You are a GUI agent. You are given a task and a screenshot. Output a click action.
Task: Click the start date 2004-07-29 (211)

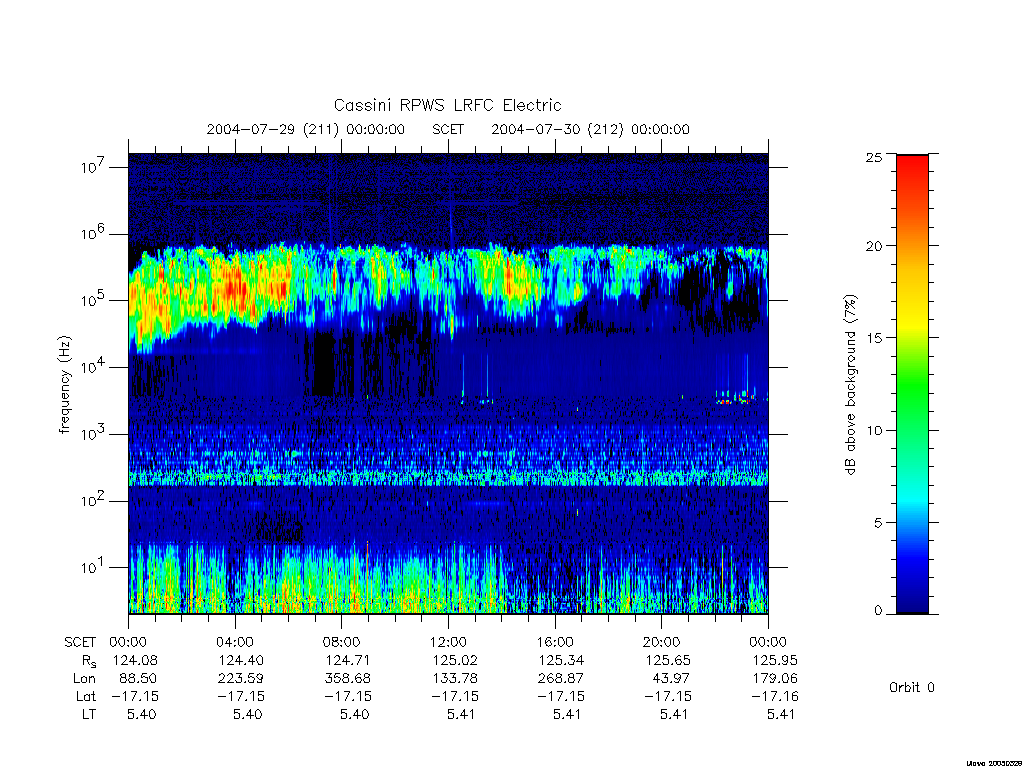[273, 129]
